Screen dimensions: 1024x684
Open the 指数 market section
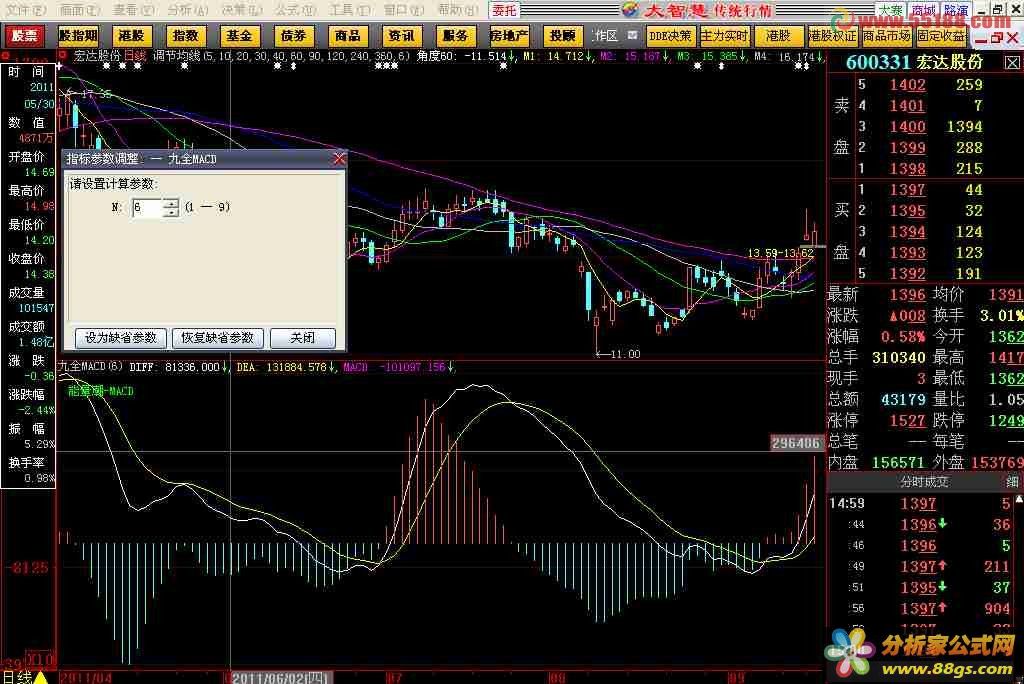pos(185,36)
